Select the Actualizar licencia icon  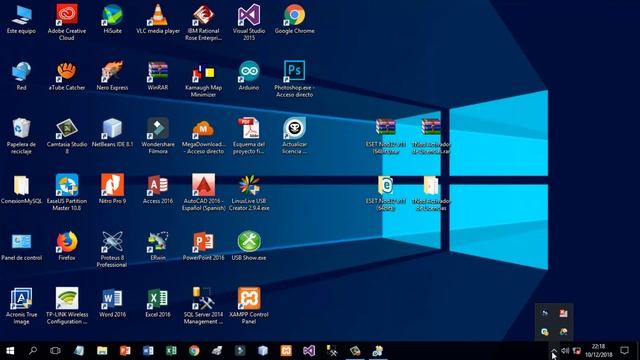pyautogui.click(x=294, y=136)
